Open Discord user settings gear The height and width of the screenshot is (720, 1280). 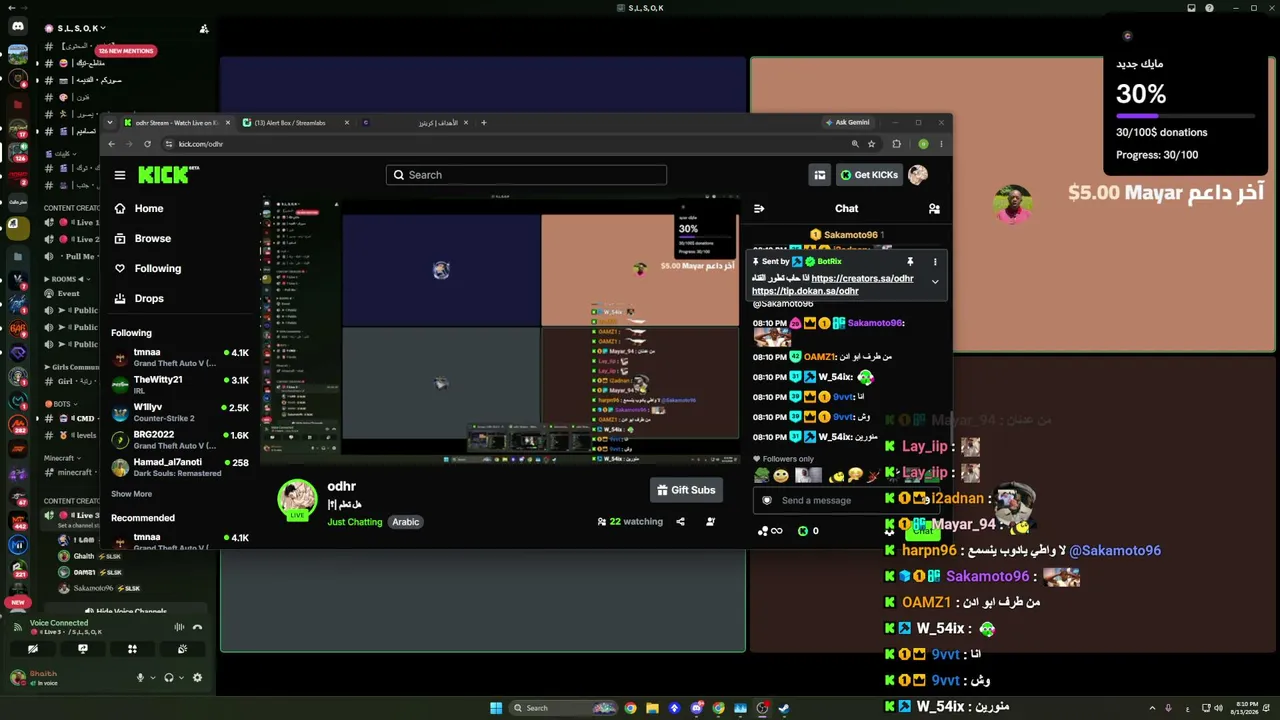197,678
